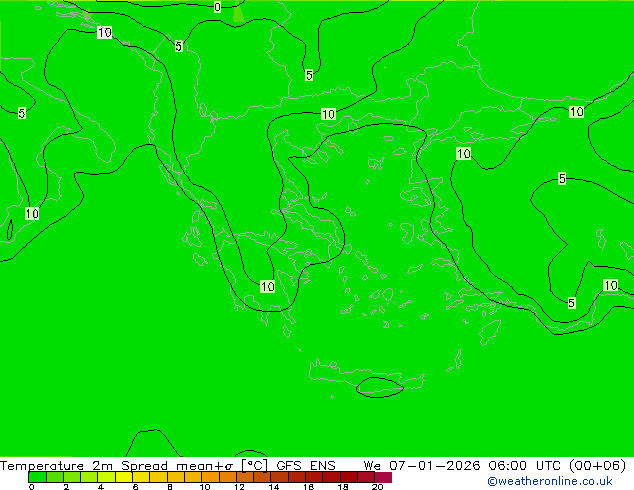Click the bright green legend swatch above 0
This screenshot has width=634, height=490.
37,477
